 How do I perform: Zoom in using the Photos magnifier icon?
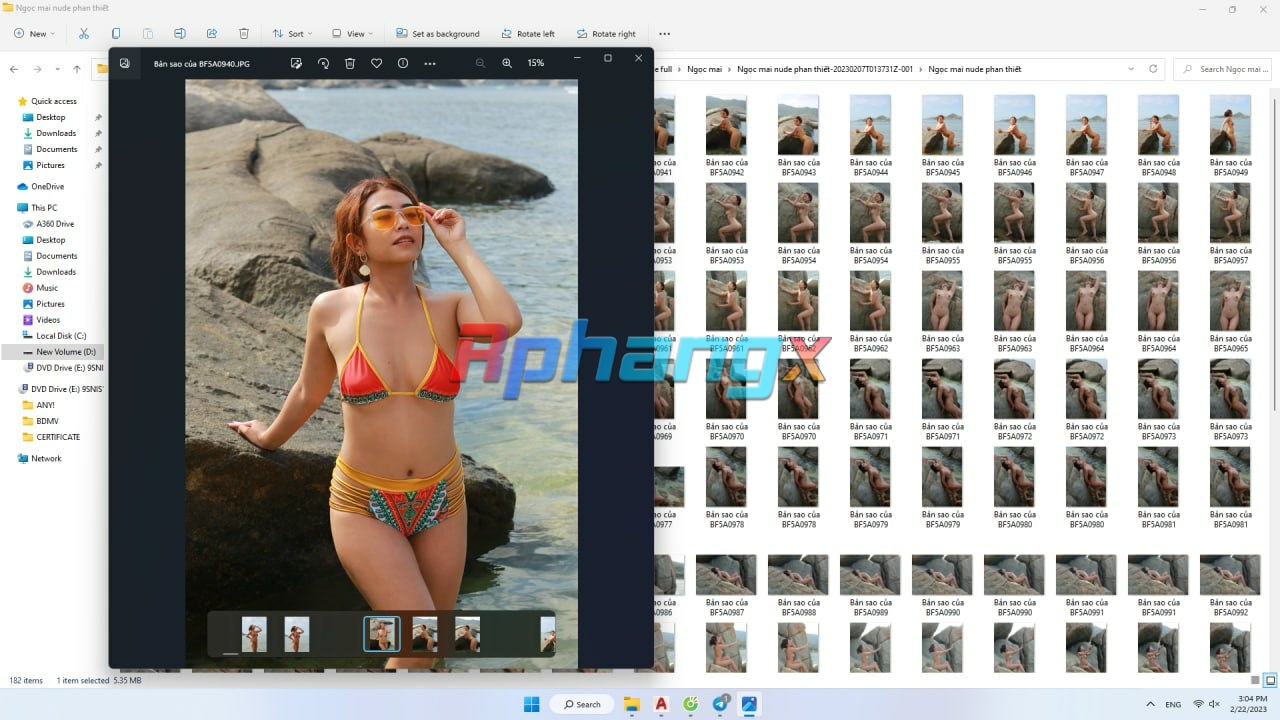(507, 63)
